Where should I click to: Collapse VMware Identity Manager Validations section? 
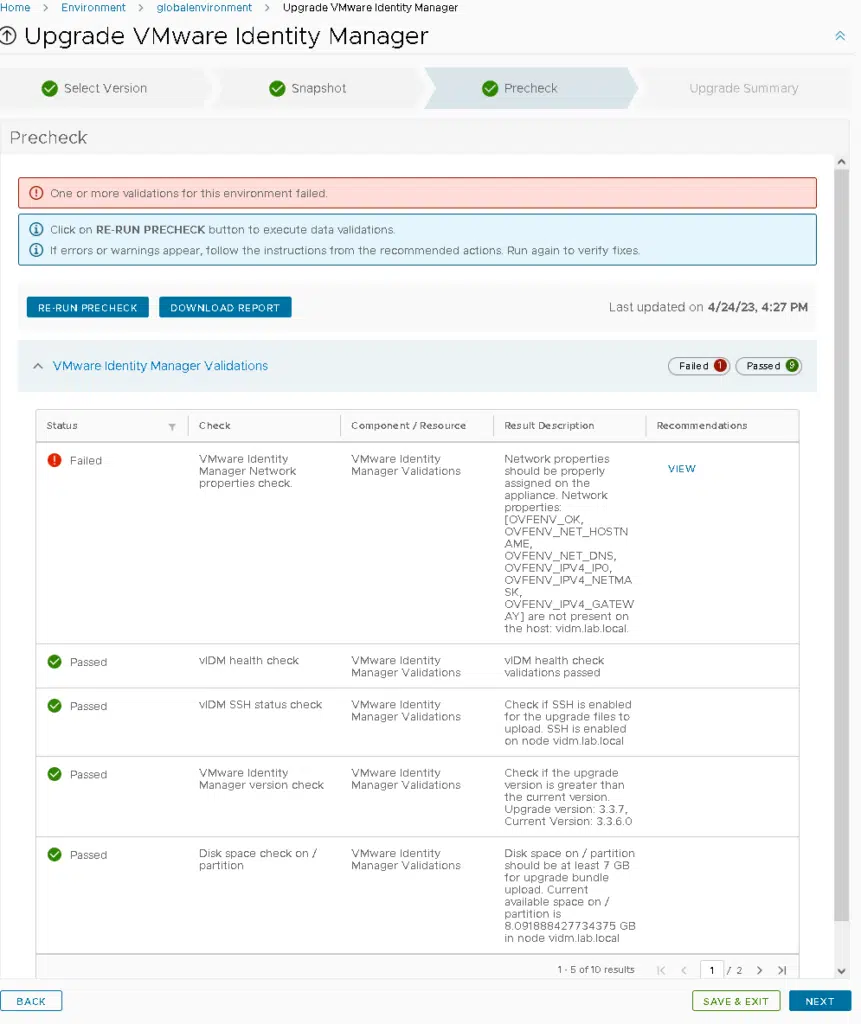(38, 366)
